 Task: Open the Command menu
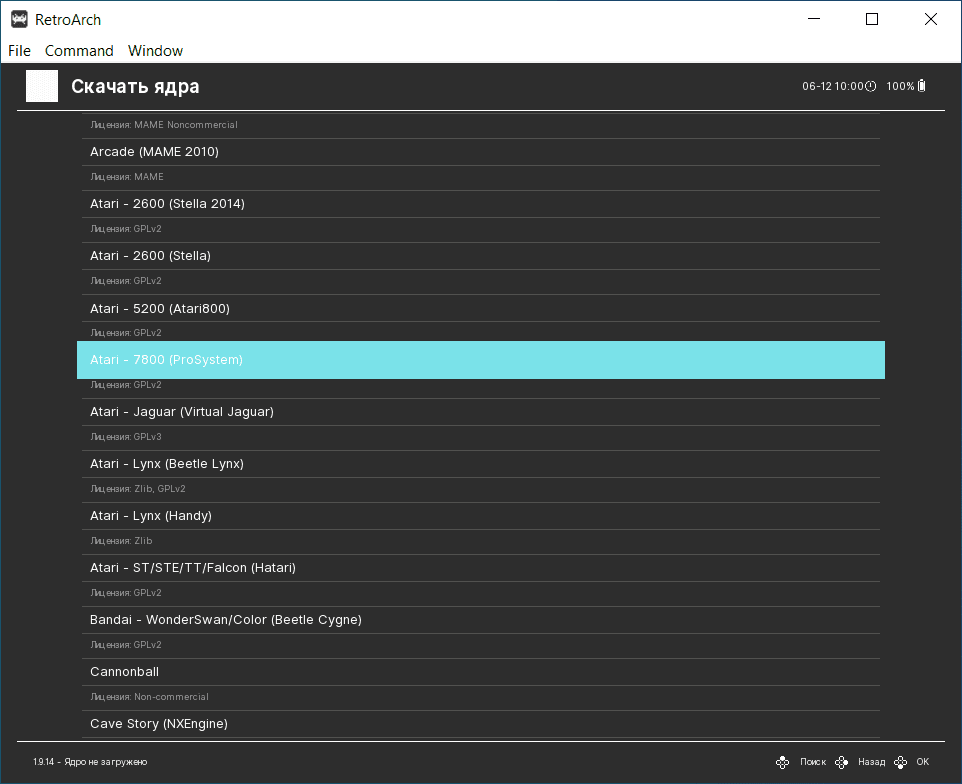pos(79,50)
